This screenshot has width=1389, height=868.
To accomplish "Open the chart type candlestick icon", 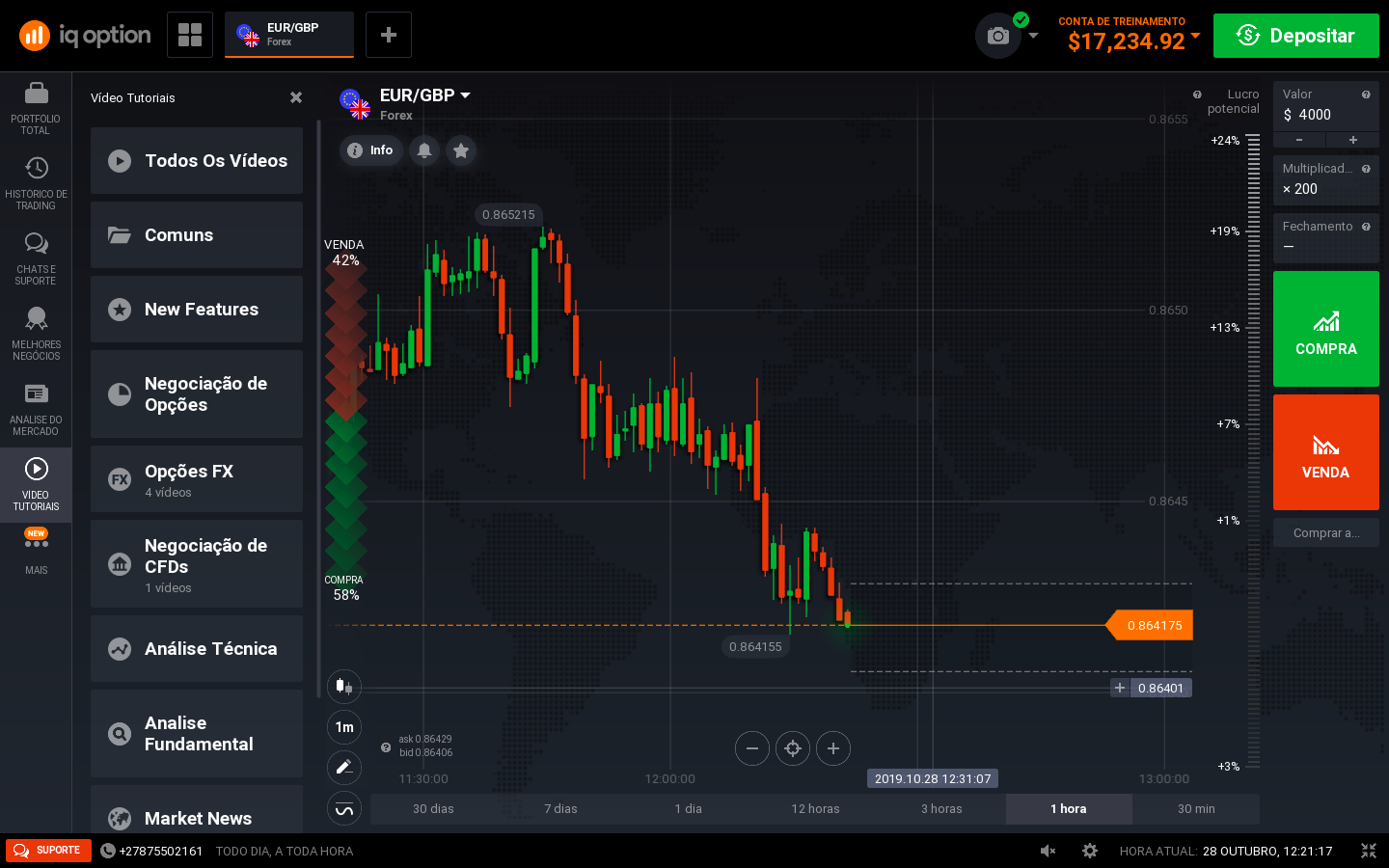I will (344, 687).
